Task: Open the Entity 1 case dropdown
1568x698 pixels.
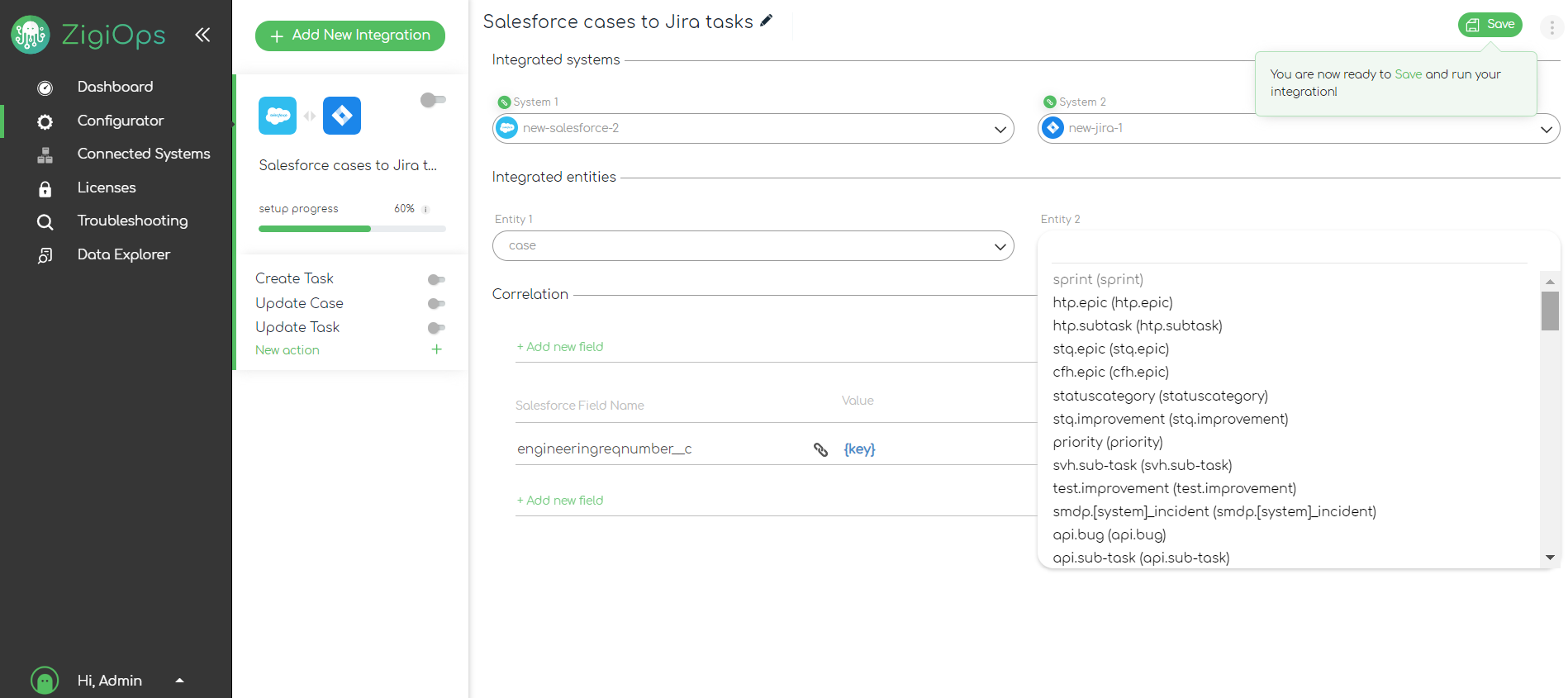Action: coord(753,245)
